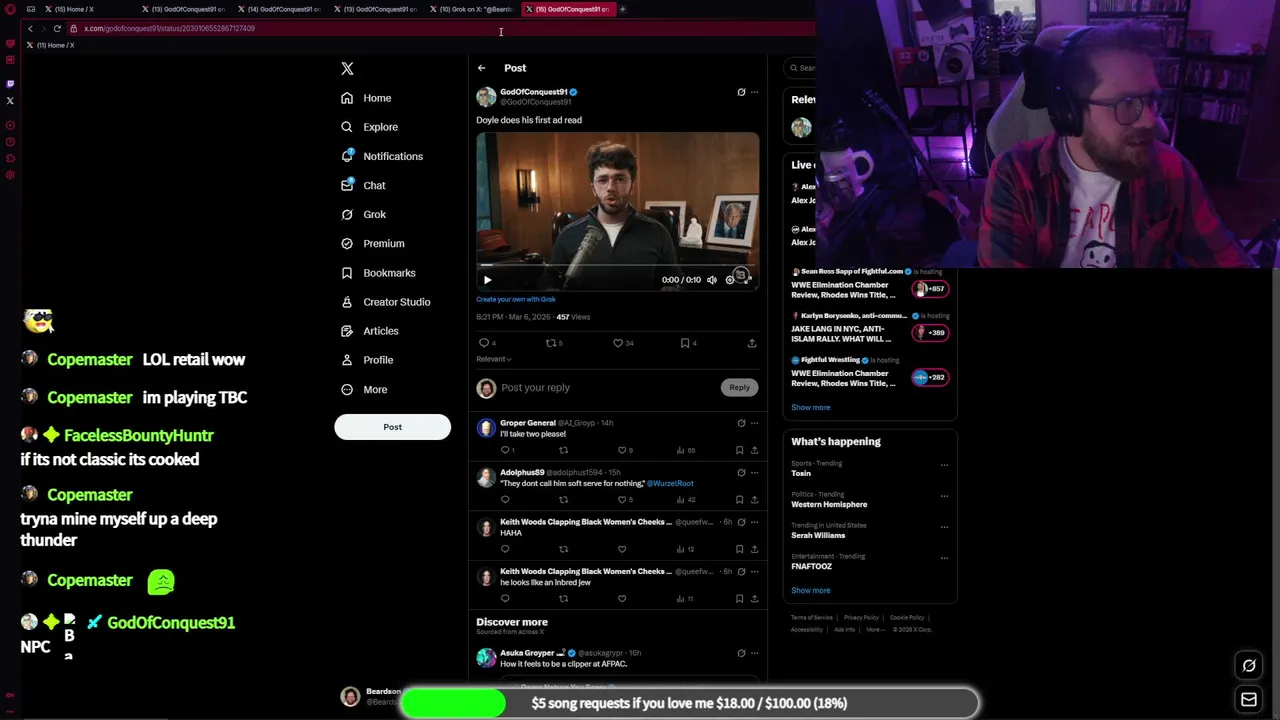The width and height of the screenshot is (1280, 720).
Task: Click the white Post button
Action: pos(392,427)
